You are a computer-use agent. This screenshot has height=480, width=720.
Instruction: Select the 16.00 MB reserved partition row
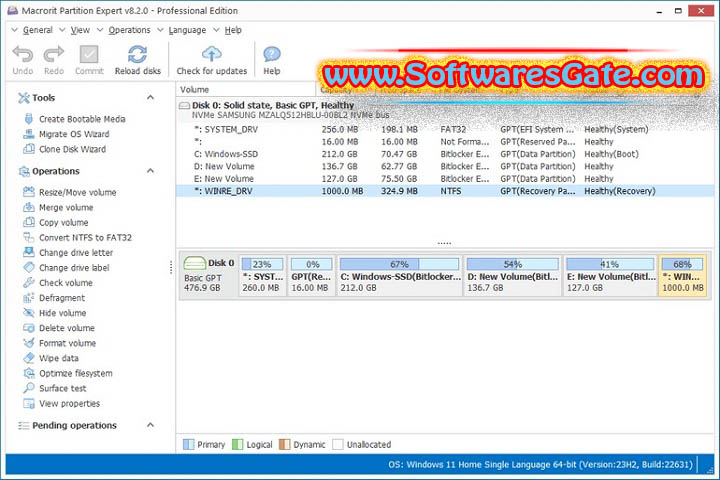(x=444, y=142)
